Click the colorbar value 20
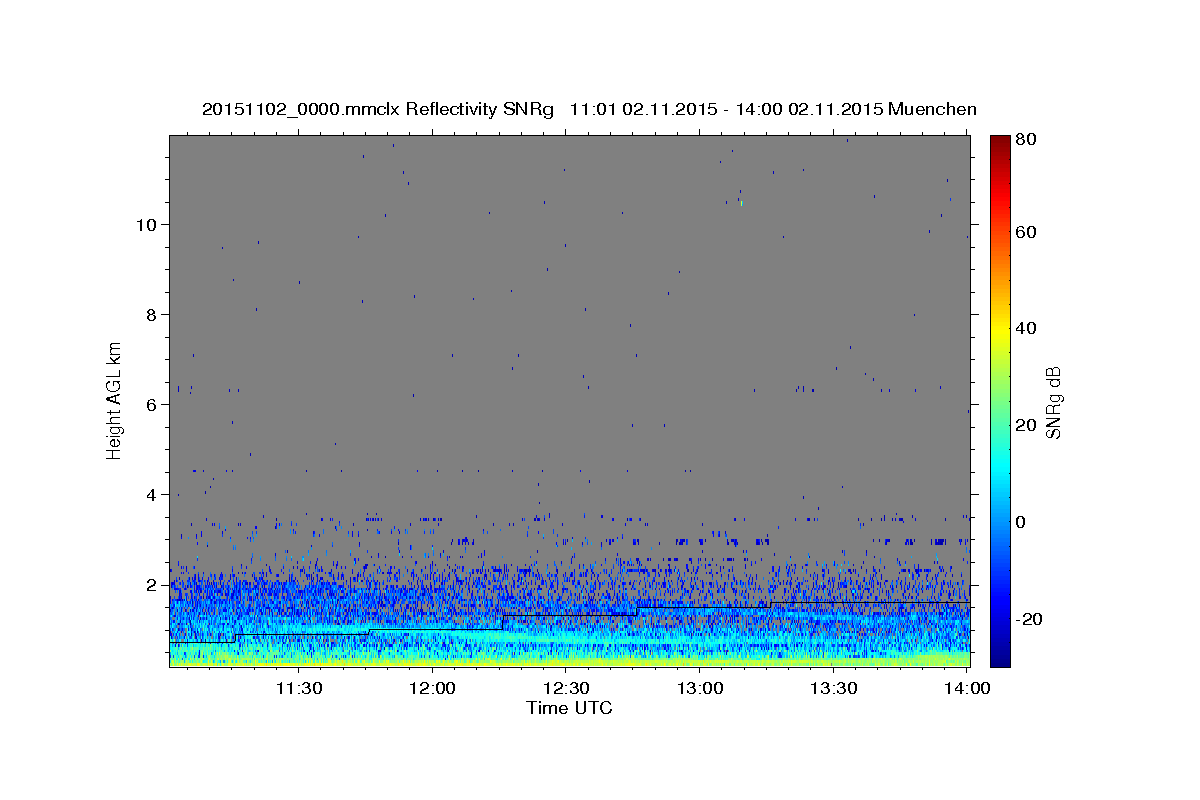Viewport: 1200px width, 800px height. (x=1025, y=425)
